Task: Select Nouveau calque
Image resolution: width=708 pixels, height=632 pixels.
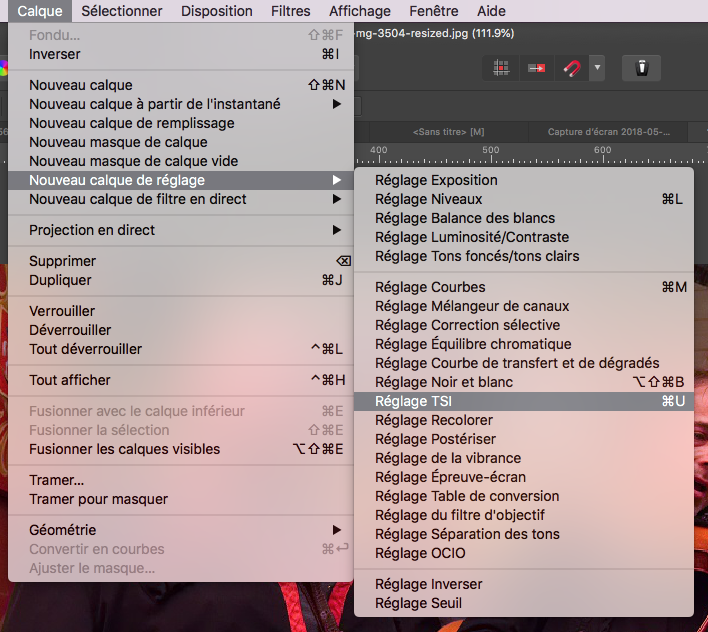Action: click(181, 85)
